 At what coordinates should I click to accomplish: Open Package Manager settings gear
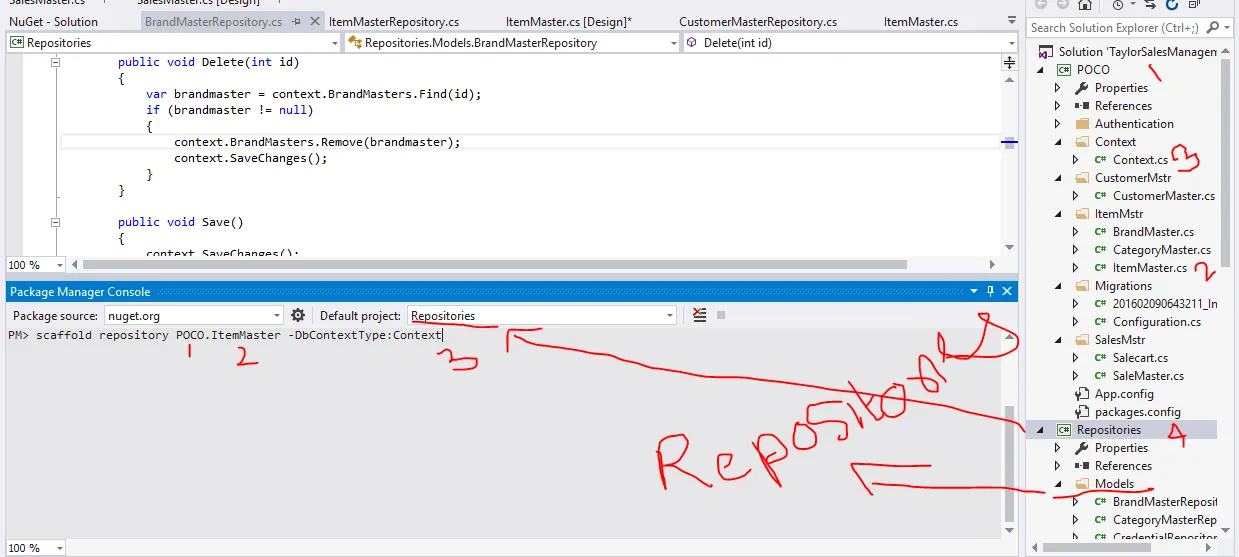click(297, 315)
